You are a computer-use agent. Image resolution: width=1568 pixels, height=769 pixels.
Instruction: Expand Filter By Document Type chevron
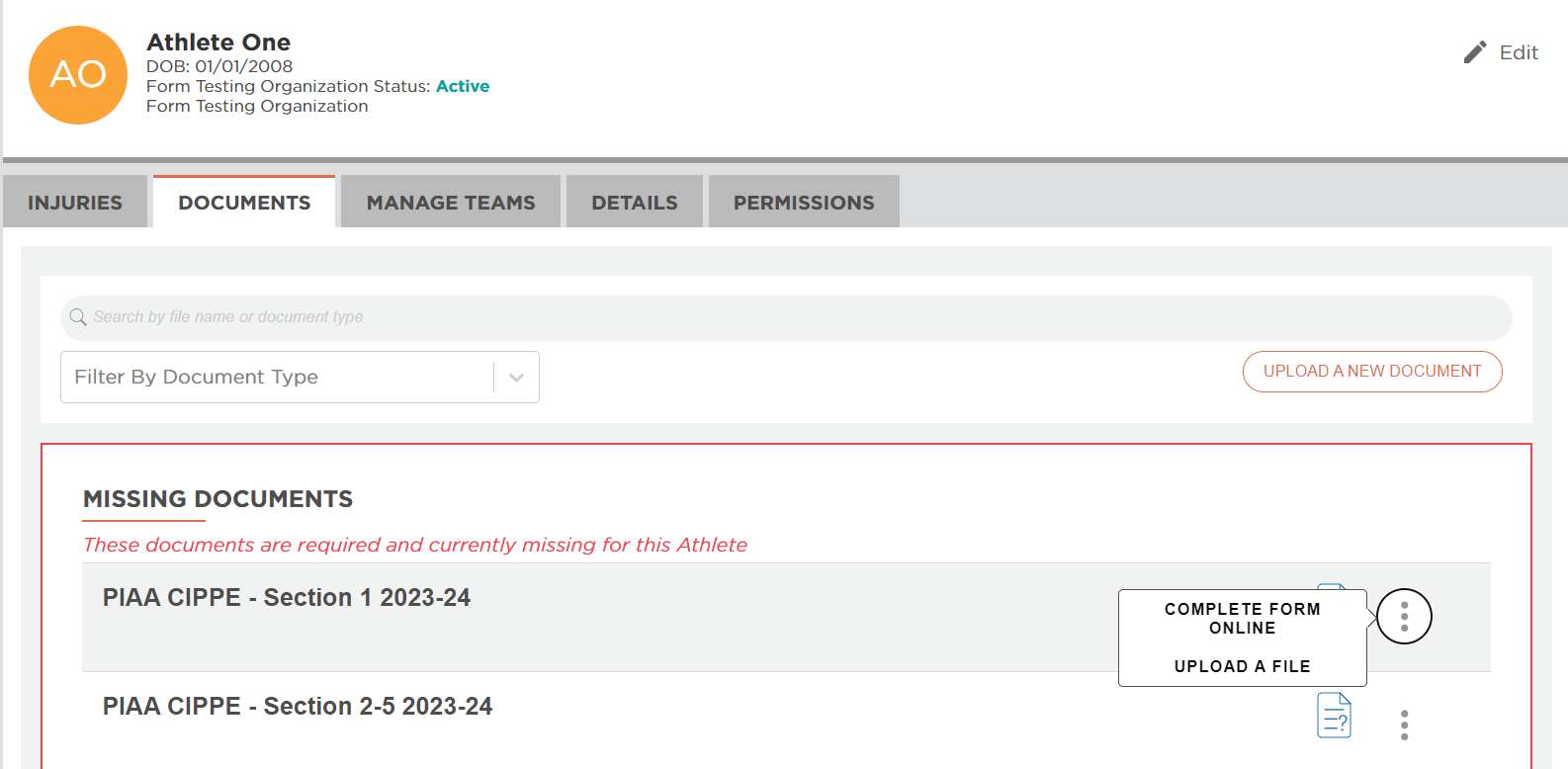click(x=516, y=378)
